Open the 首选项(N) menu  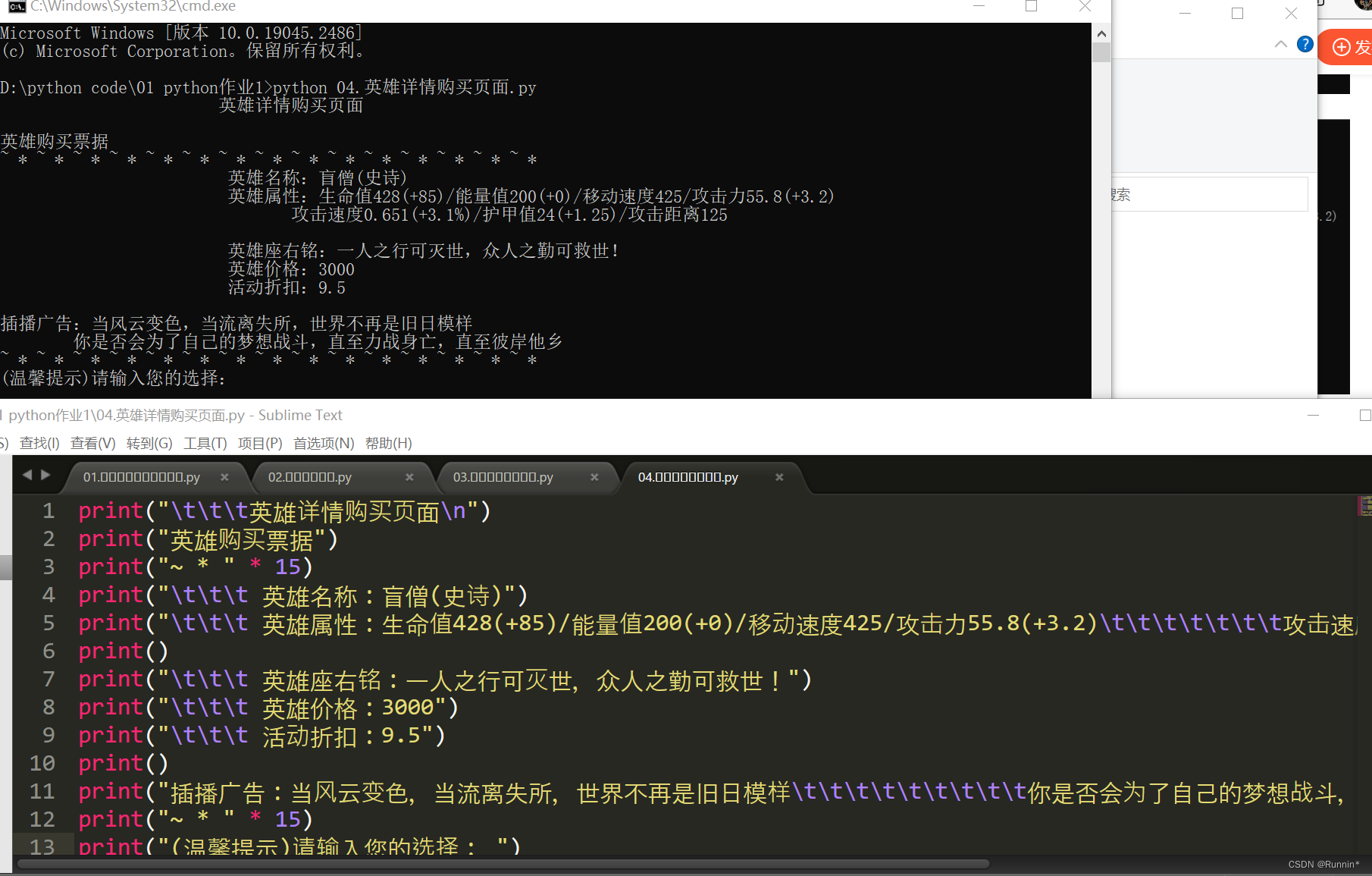tap(324, 443)
